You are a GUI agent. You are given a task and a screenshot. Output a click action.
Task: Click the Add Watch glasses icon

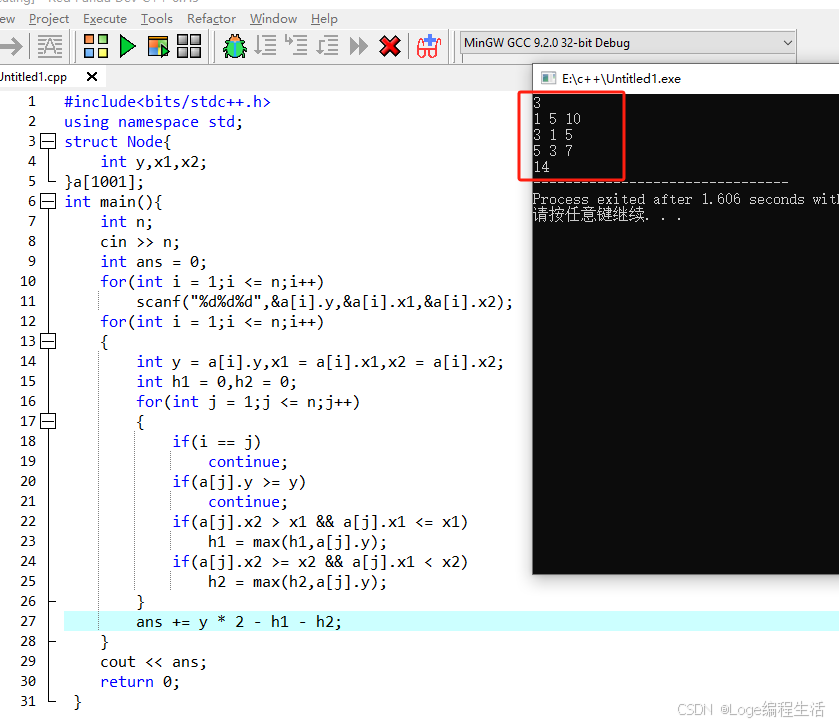point(429,46)
